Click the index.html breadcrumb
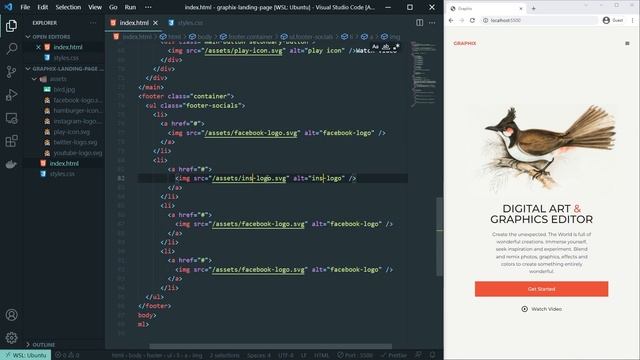Screen dimensions: 640x360 click(133, 37)
